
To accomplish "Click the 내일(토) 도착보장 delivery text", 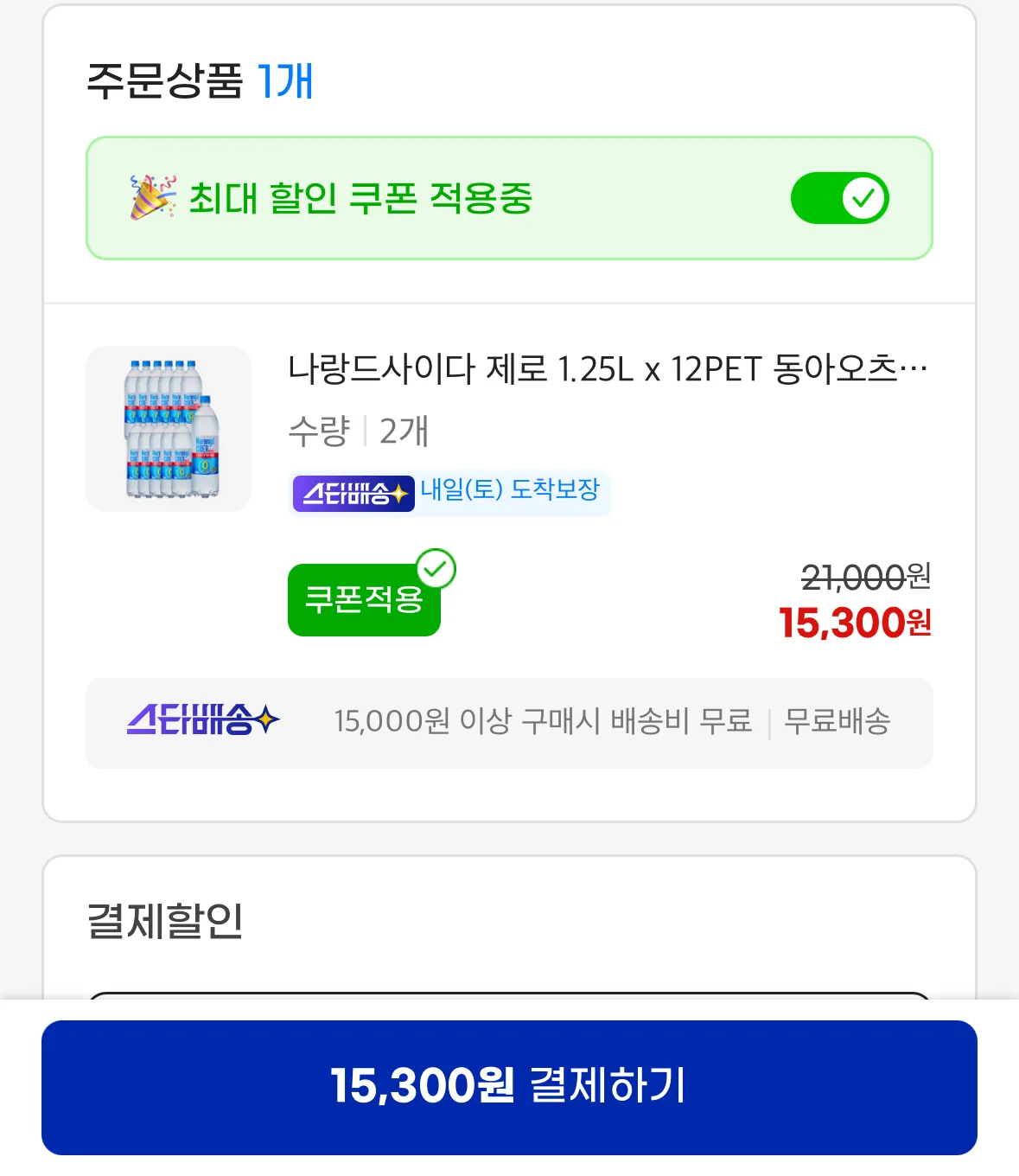I will [510, 490].
